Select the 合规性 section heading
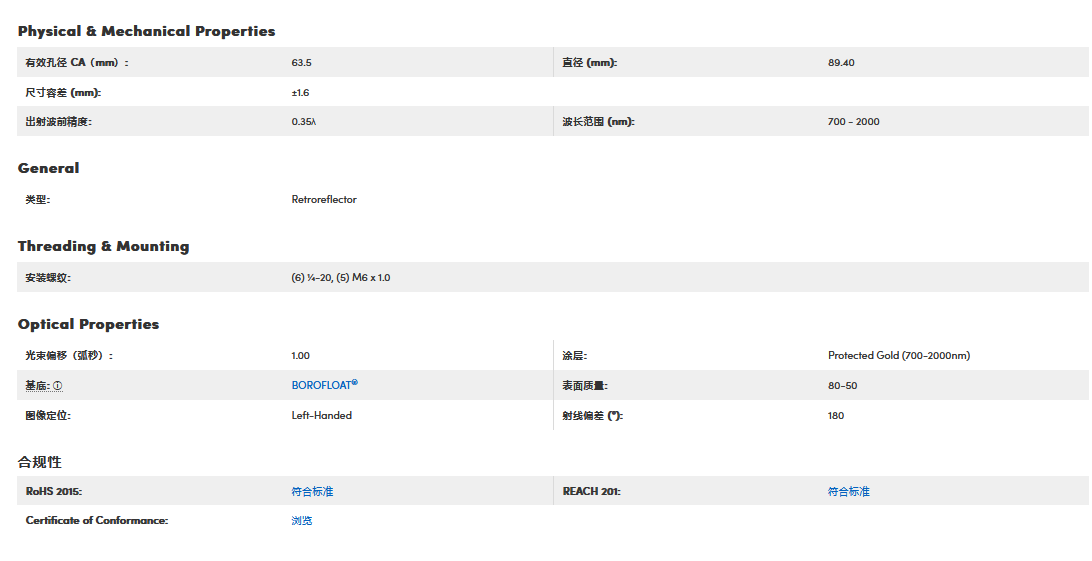This screenshot has height=561, width=1092. coord(40,461)
